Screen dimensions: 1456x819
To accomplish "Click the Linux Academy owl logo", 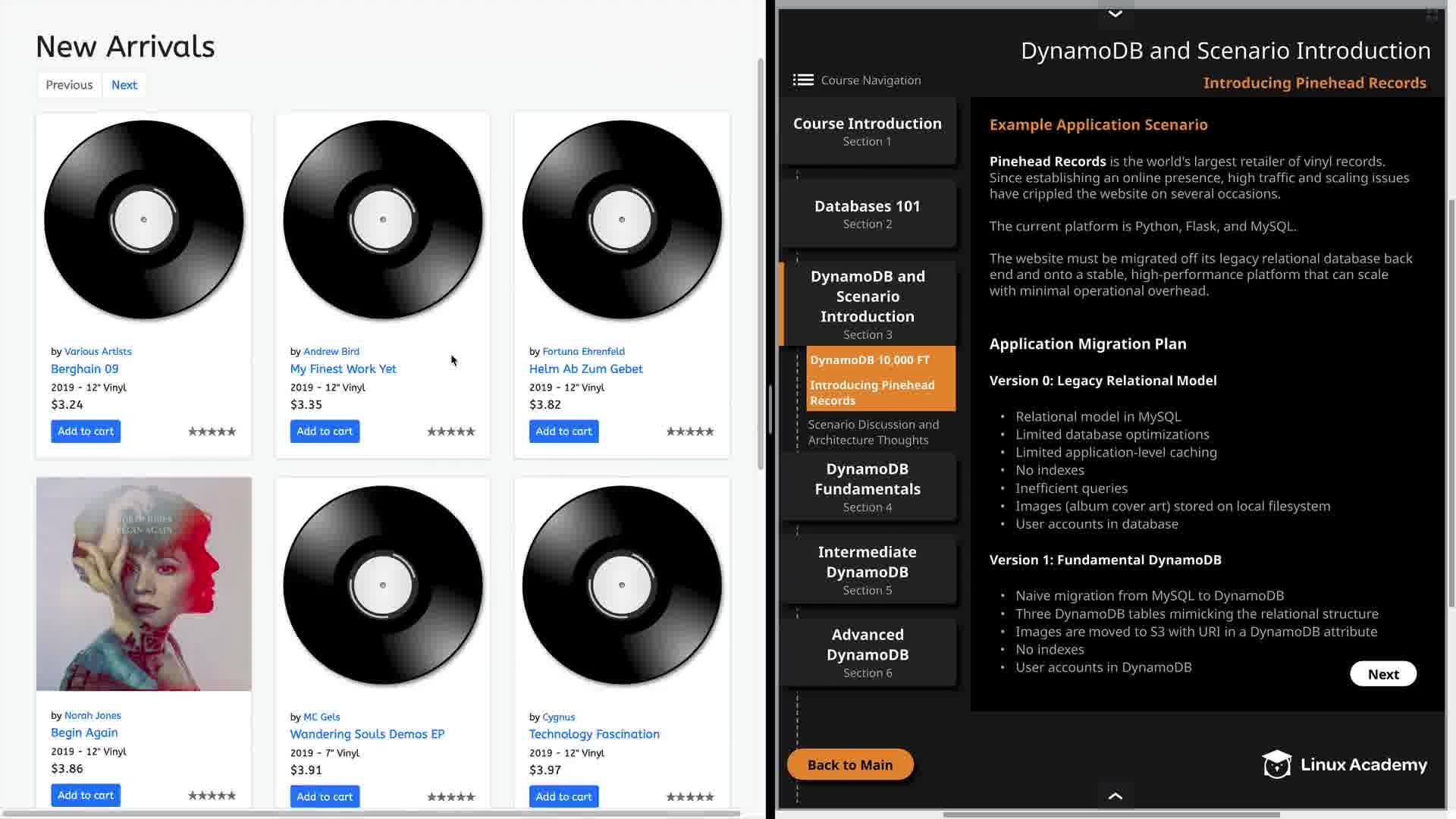I will click(x=1276, y=764).
